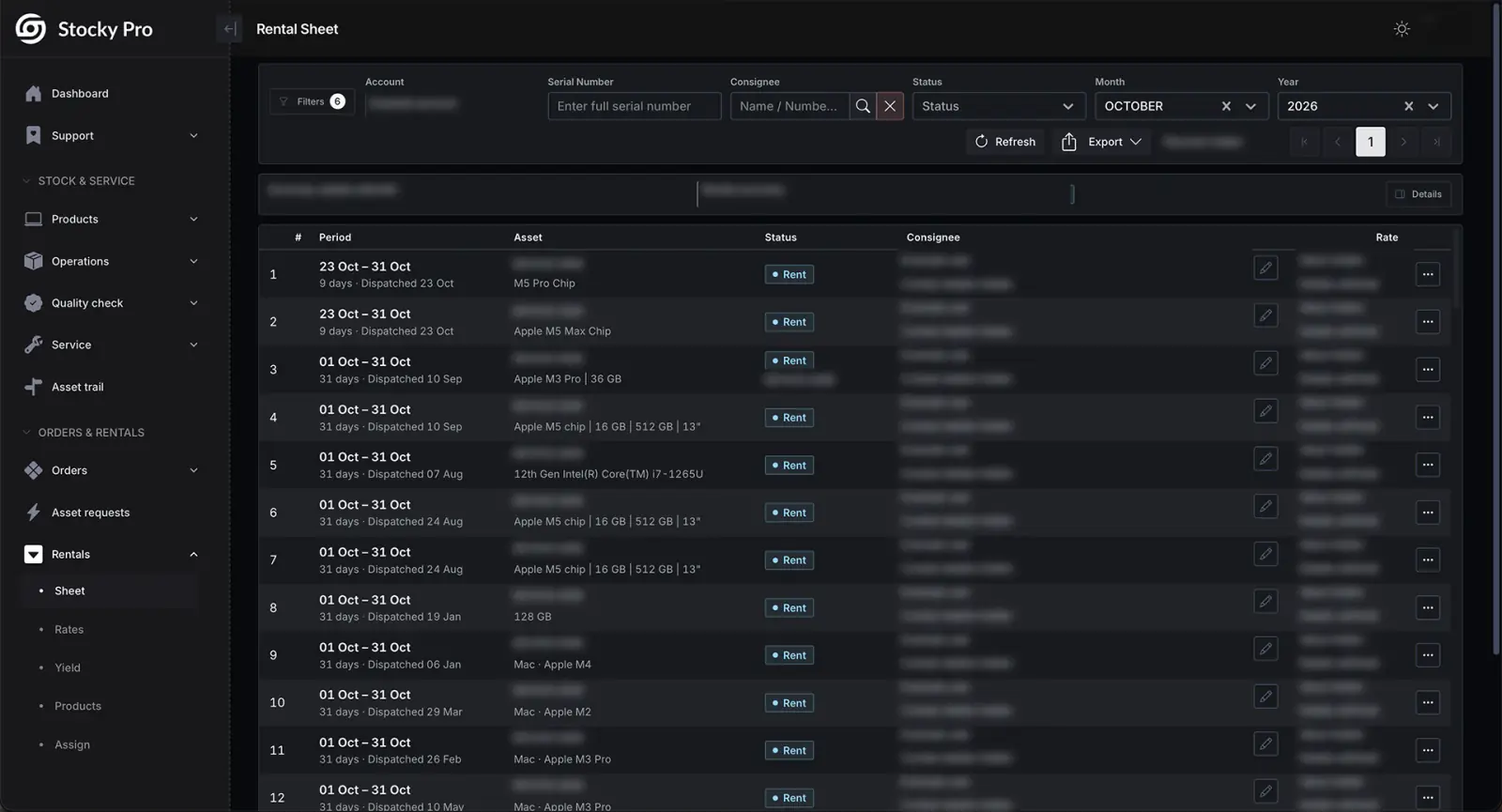Open more options for row 7

pyautogui.click(x=1428, y=560)
